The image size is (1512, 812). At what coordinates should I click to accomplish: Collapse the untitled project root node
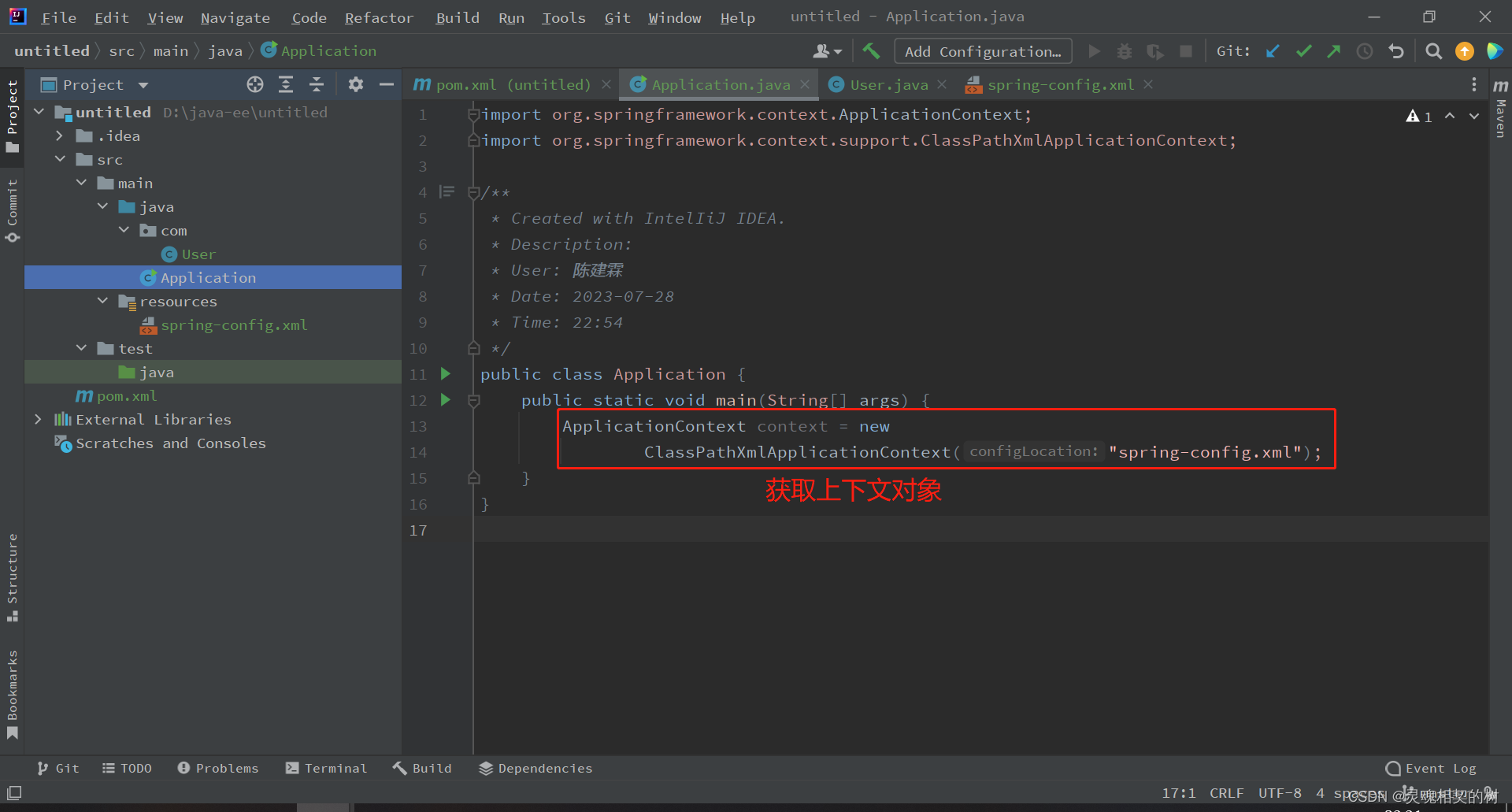[x=39, y=112]
